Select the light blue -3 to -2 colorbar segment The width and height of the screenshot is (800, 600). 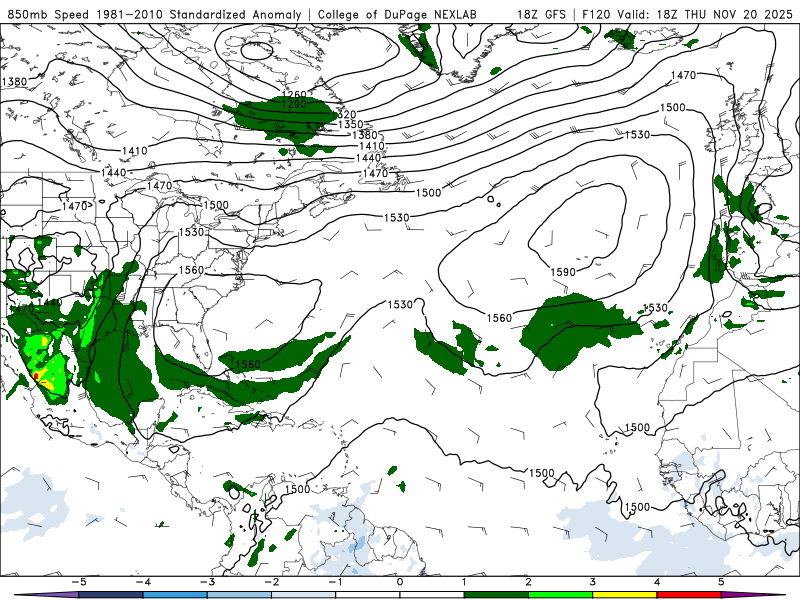click(x=239, y=595)
